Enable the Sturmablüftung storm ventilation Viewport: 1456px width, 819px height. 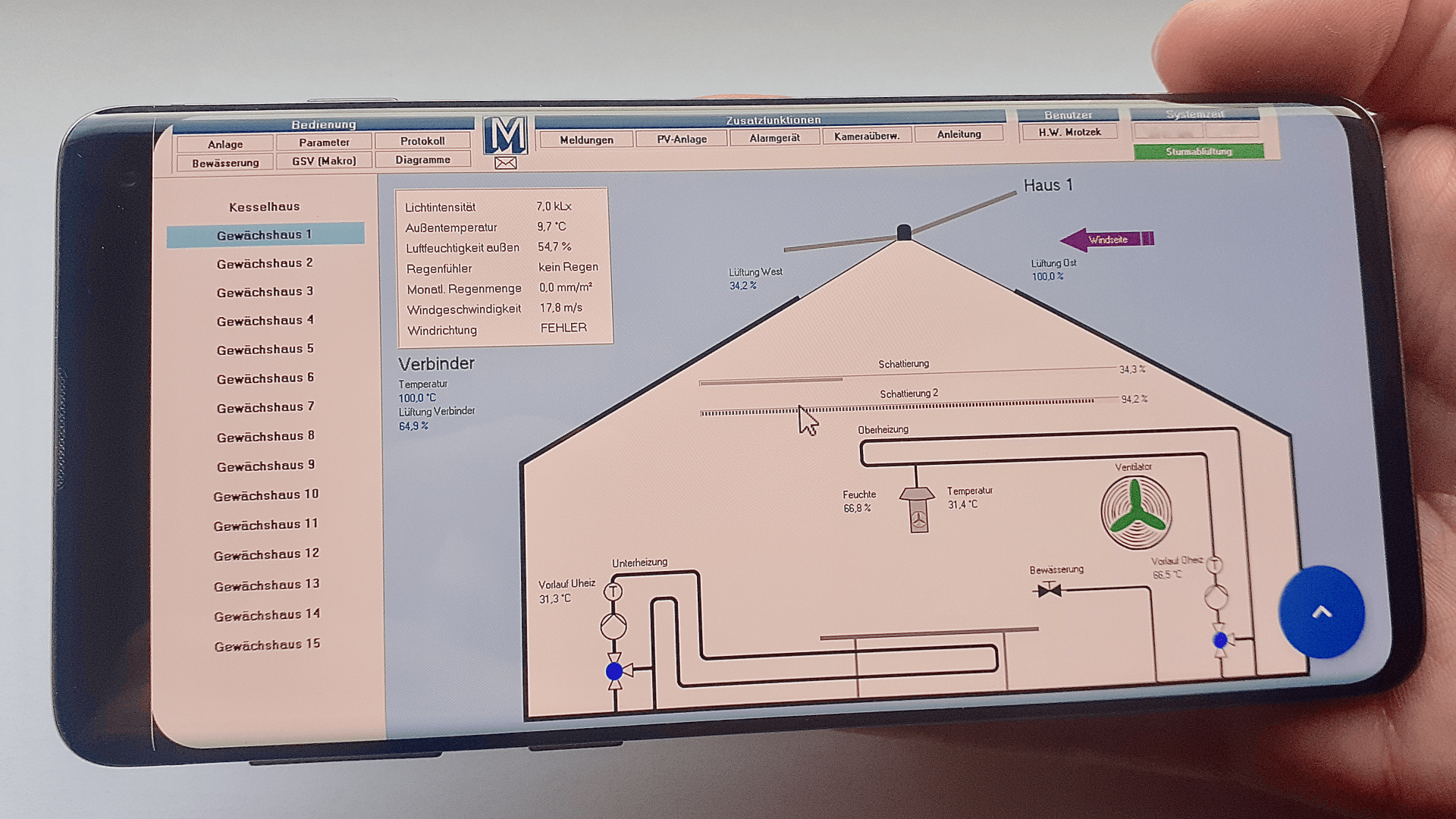pos(1199,151)
